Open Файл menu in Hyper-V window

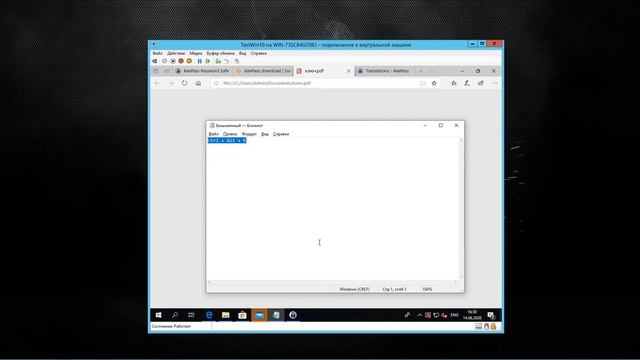[x=158, y=53]
